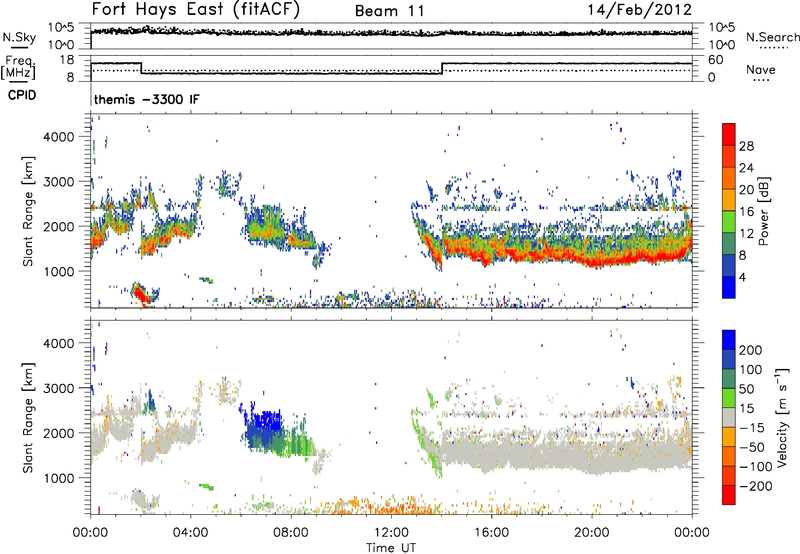This screenshot has width=800, height=554.
Task: Click the "-100" velocity colorbar tick
Action: point(755,467)
